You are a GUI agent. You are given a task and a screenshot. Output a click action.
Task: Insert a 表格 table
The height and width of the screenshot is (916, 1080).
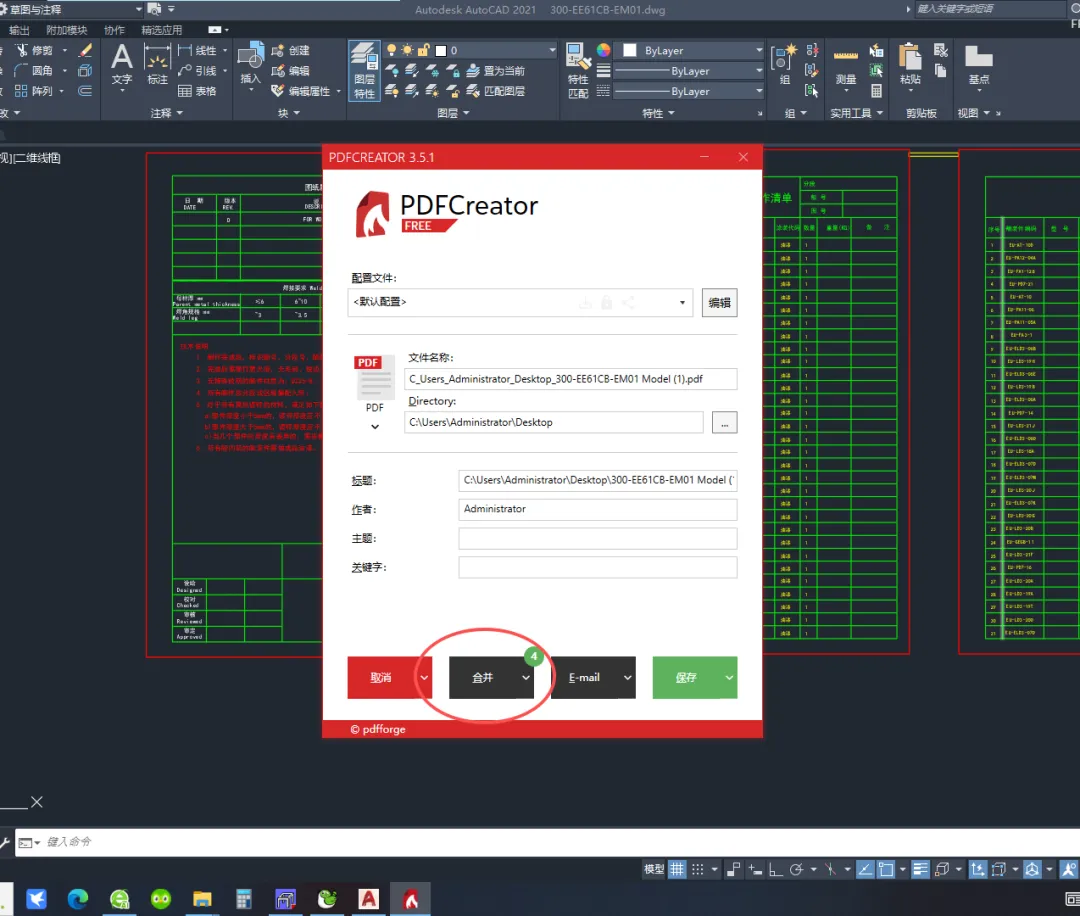point(197,91)
